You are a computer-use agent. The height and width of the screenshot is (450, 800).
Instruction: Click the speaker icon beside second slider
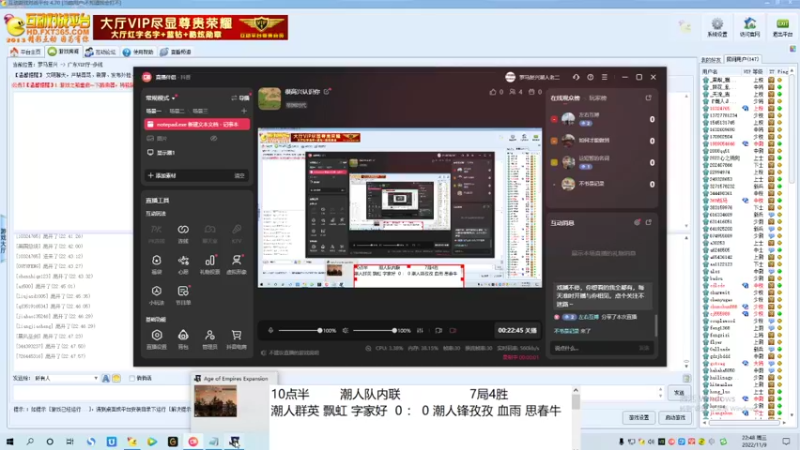(x=345, y=330)
